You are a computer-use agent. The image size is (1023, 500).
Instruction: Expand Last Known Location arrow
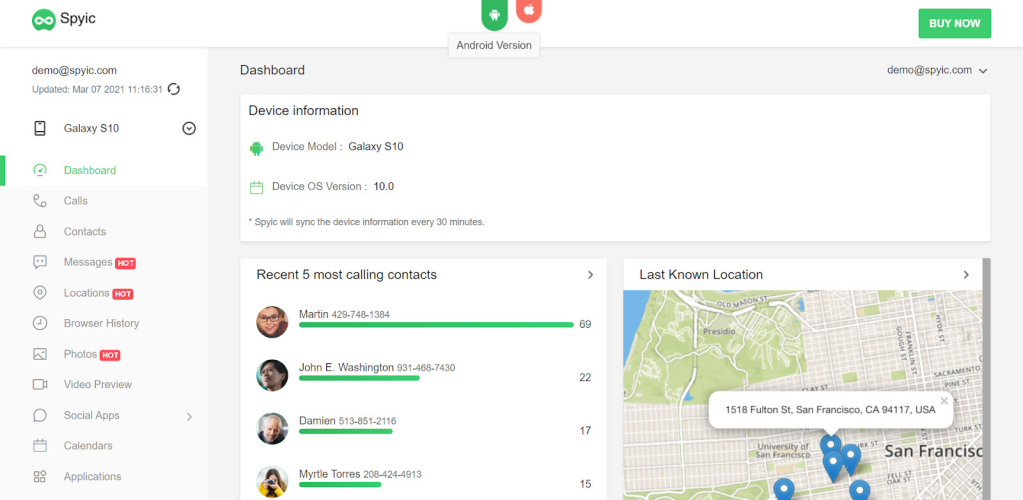coord(966,275)
